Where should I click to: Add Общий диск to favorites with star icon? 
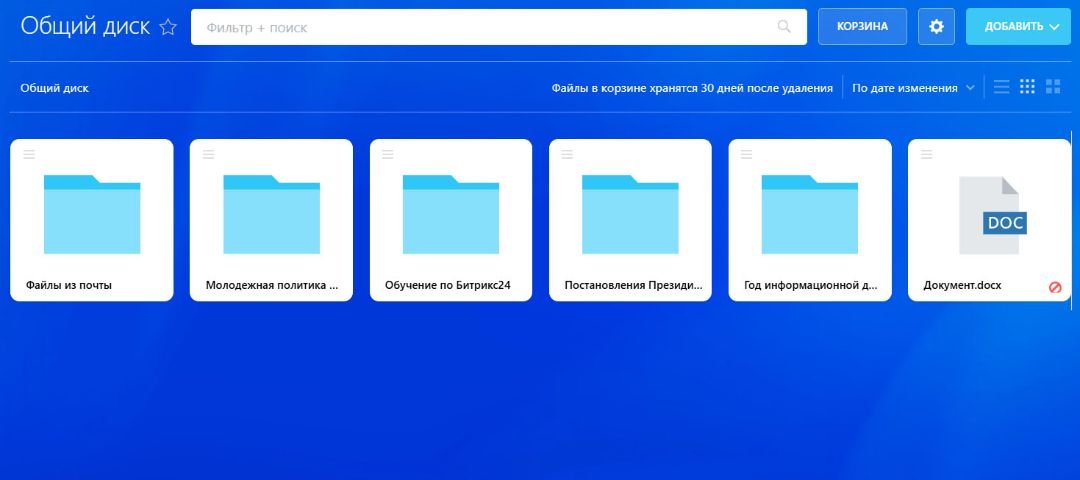coord(168,27)
